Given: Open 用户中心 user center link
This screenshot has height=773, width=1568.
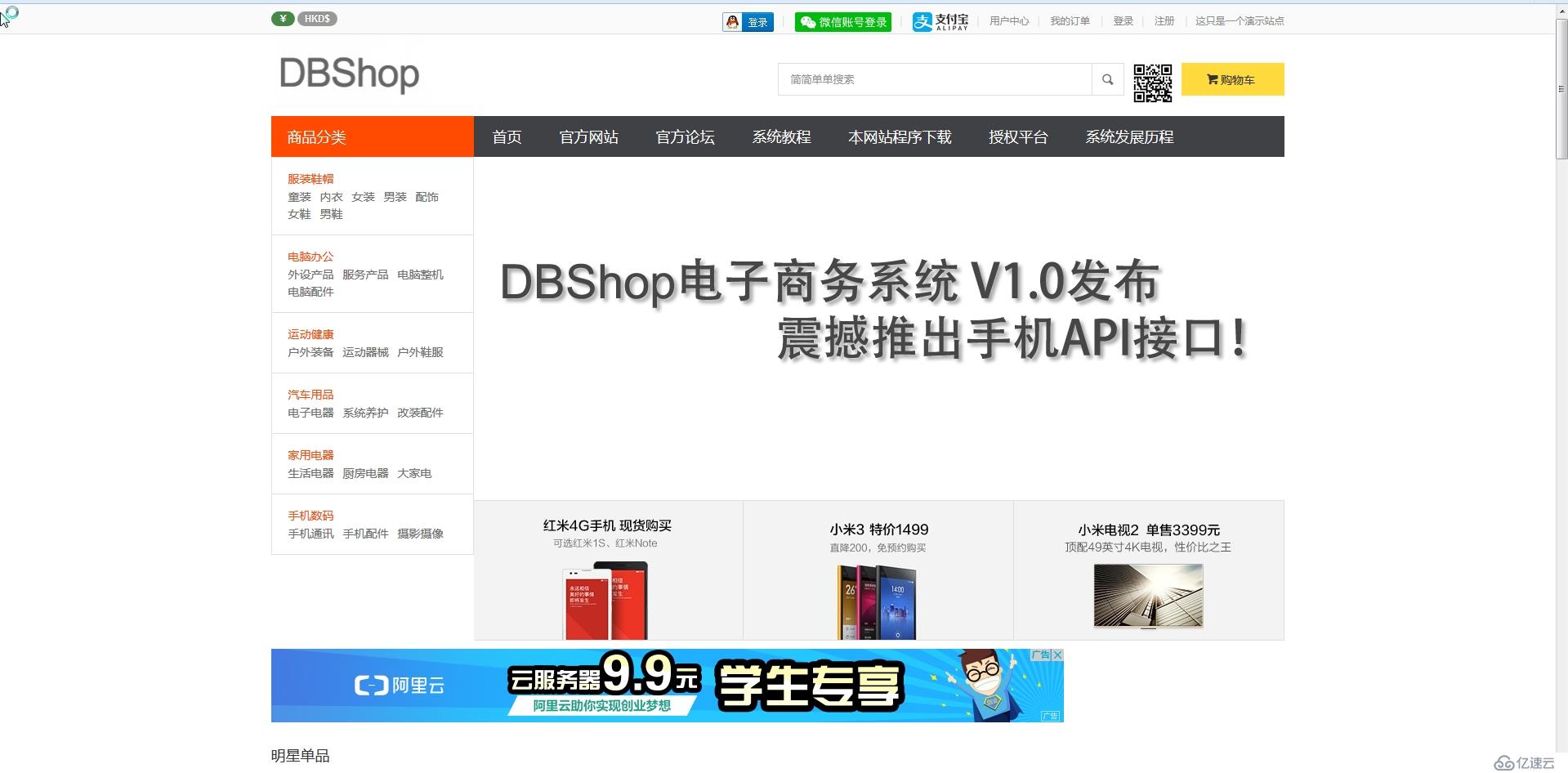Looking at the screenshot, I should coord(1009,21).
